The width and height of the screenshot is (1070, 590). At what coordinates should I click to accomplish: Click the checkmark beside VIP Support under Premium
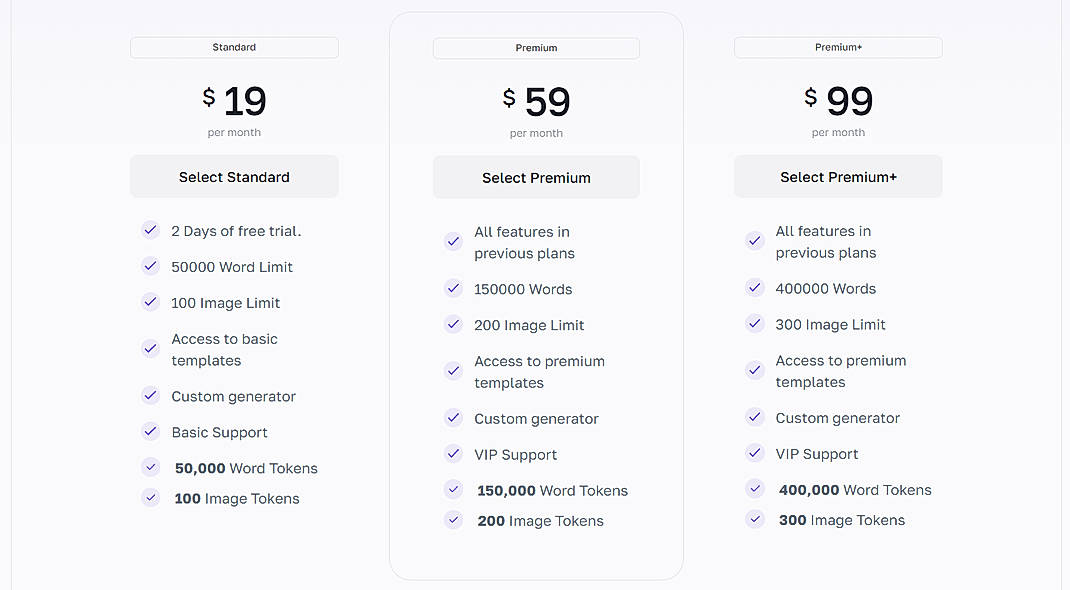tap(453, 453)
